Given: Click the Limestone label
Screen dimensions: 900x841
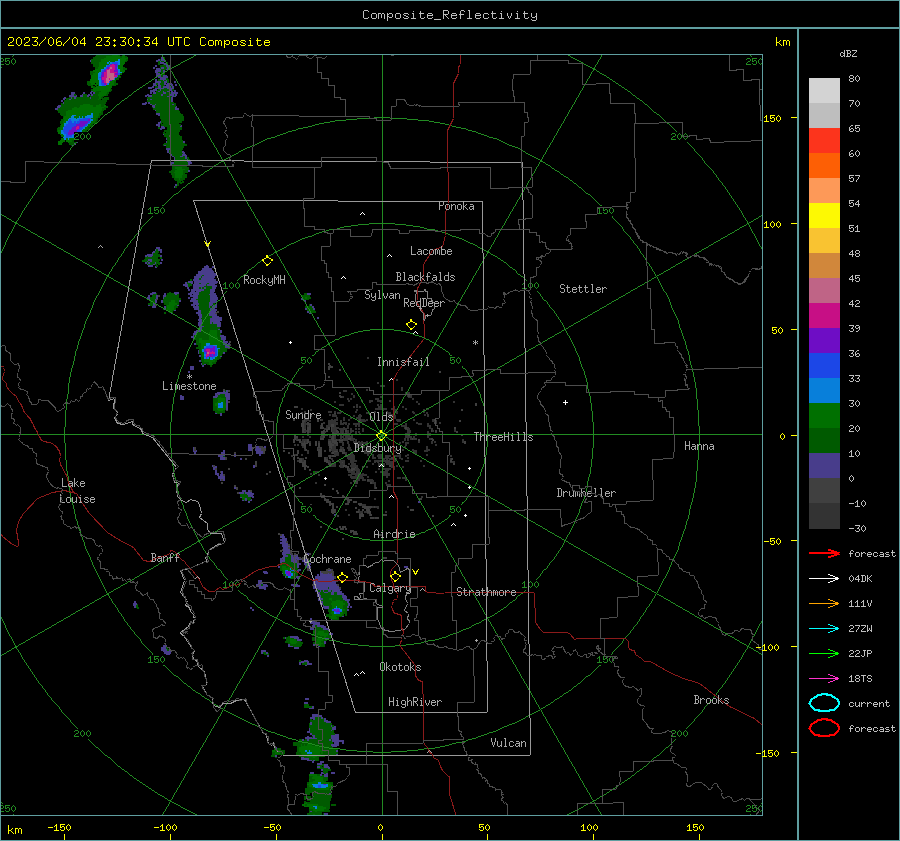Looking at the screenshot, I should pyautogui.click(x=189, y=386).
